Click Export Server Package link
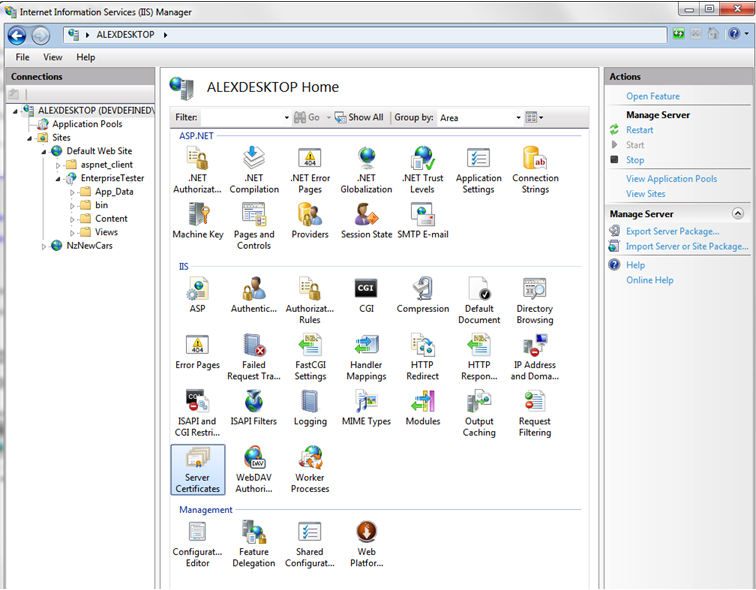 point(672,231)
